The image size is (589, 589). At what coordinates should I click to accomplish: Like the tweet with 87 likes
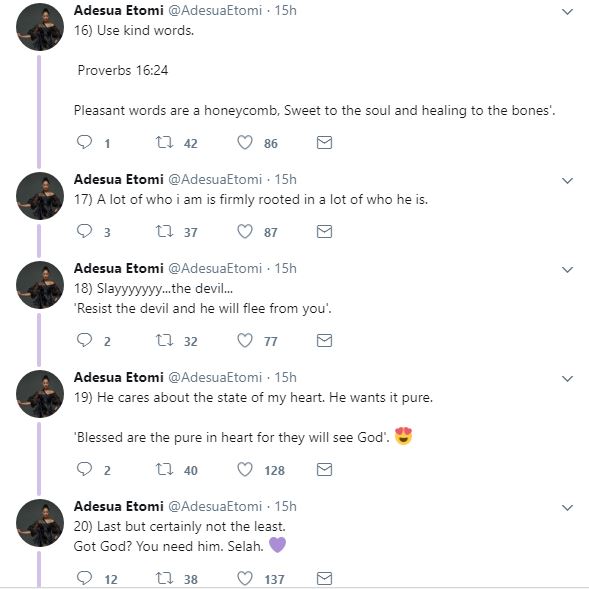[245, 231]
